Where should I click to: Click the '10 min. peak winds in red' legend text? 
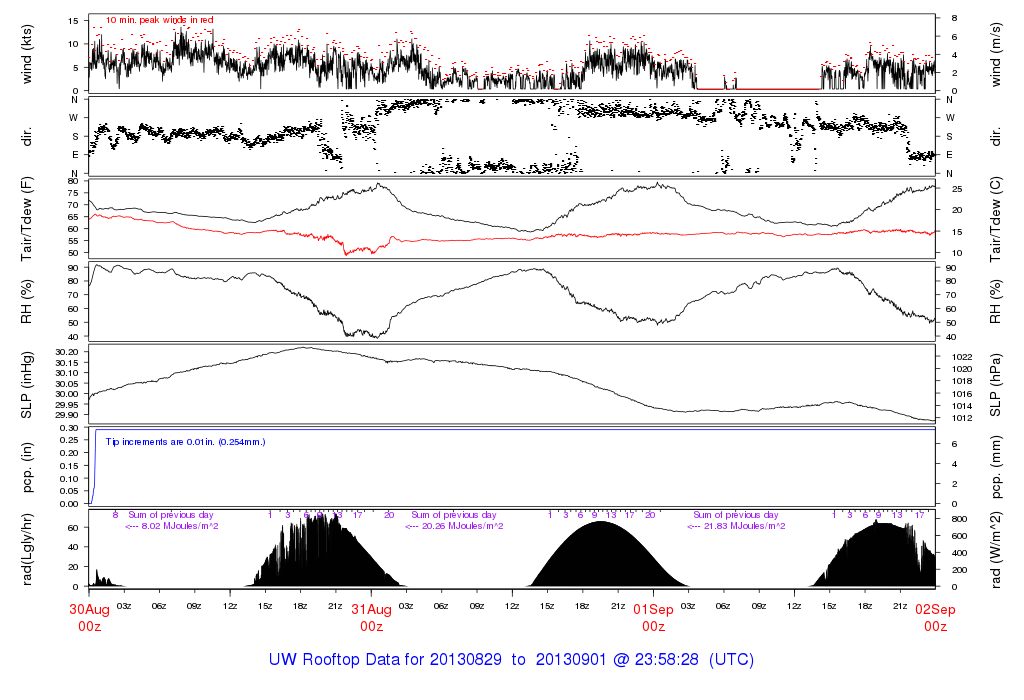[159, 20]
